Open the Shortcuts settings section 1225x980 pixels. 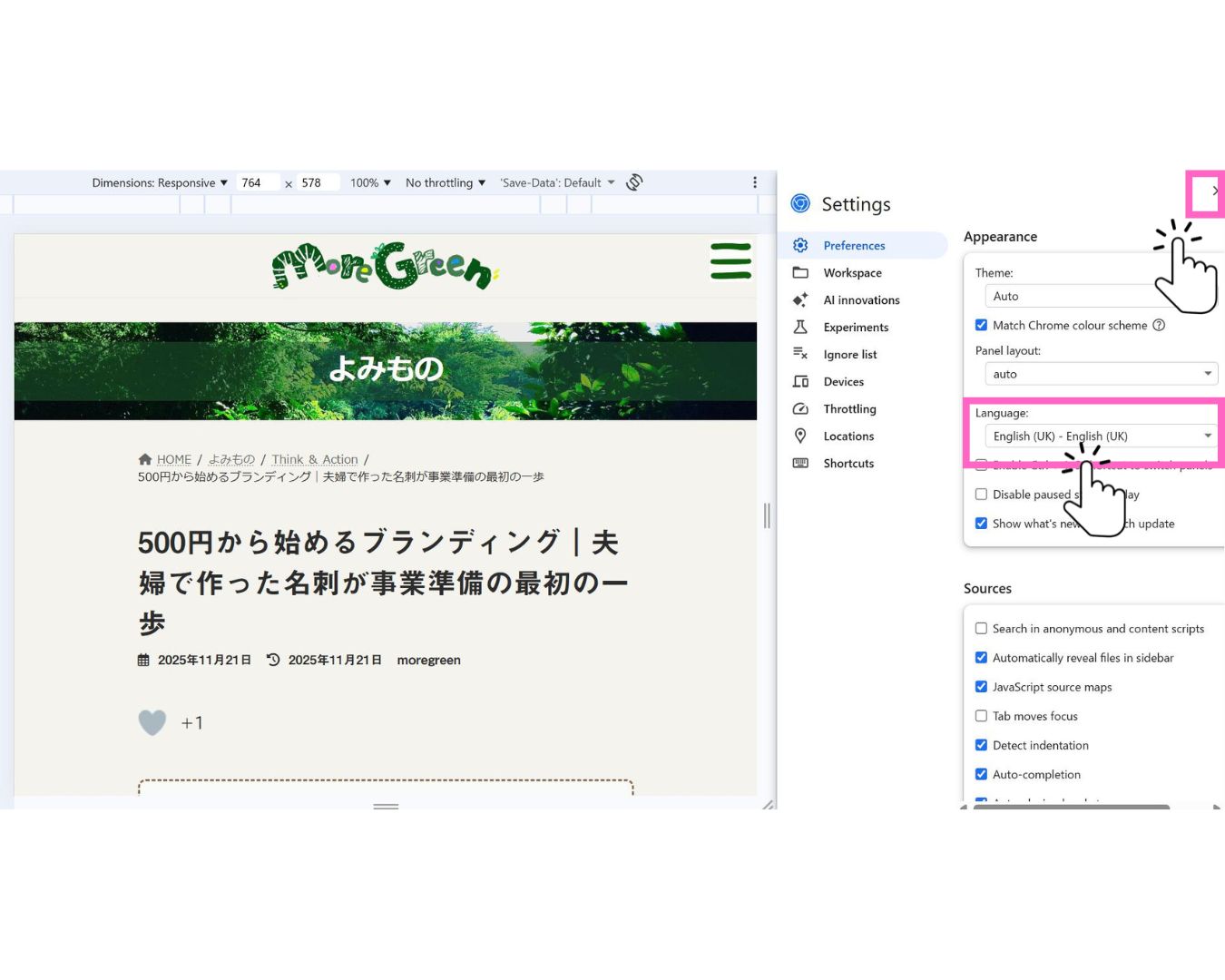coord(848,464)
